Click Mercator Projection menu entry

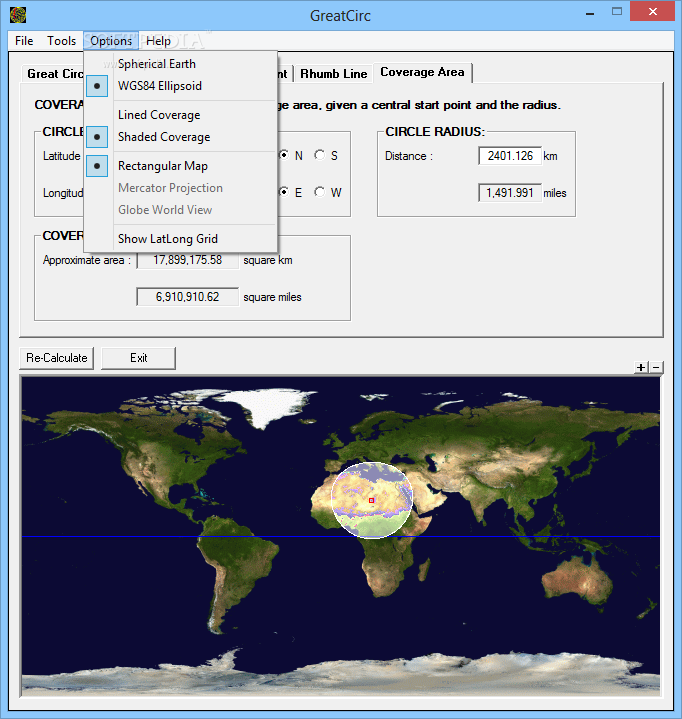[x=181, y=188]
